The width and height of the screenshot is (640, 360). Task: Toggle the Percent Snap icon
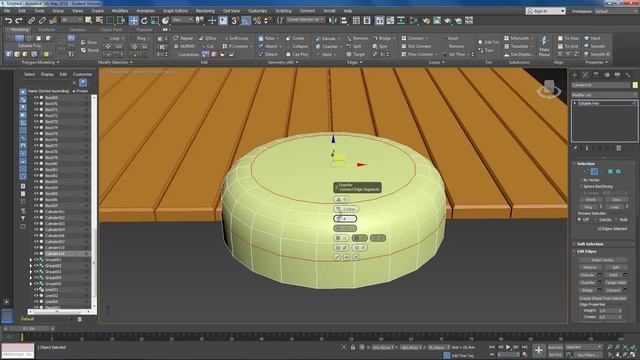(257, 20)
